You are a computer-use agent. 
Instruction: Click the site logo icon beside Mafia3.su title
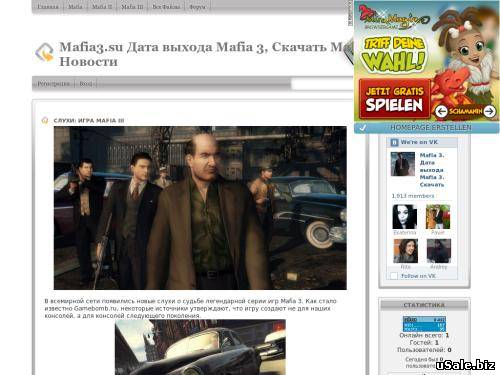click(x=45, y=52)
